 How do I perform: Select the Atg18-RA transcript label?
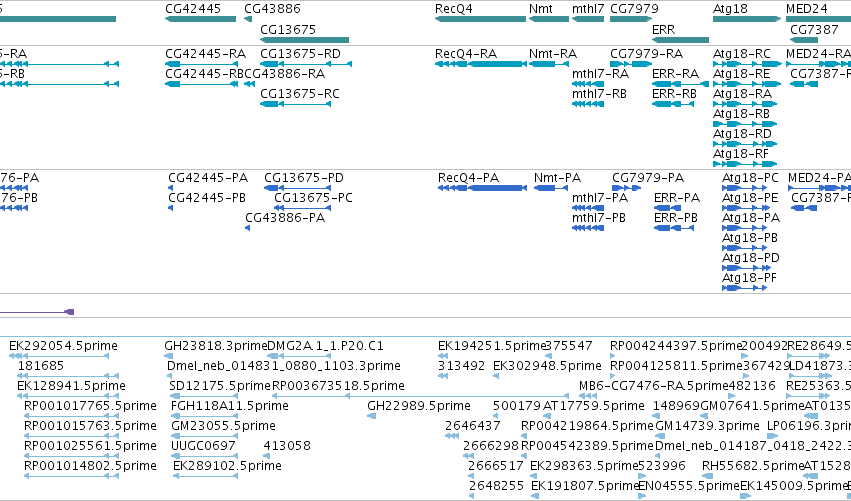(742, 93)
